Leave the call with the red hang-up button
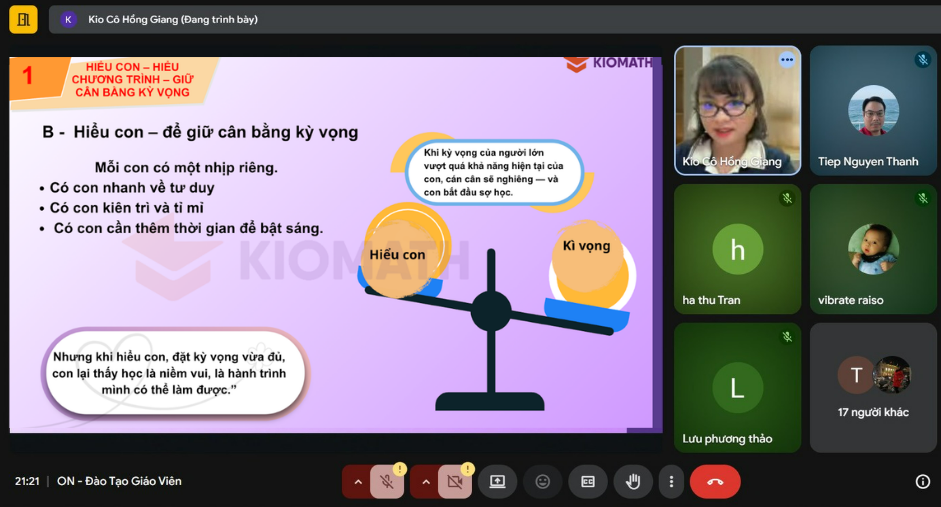Screen dimensions: 941x507 click(x=715, y=482)
